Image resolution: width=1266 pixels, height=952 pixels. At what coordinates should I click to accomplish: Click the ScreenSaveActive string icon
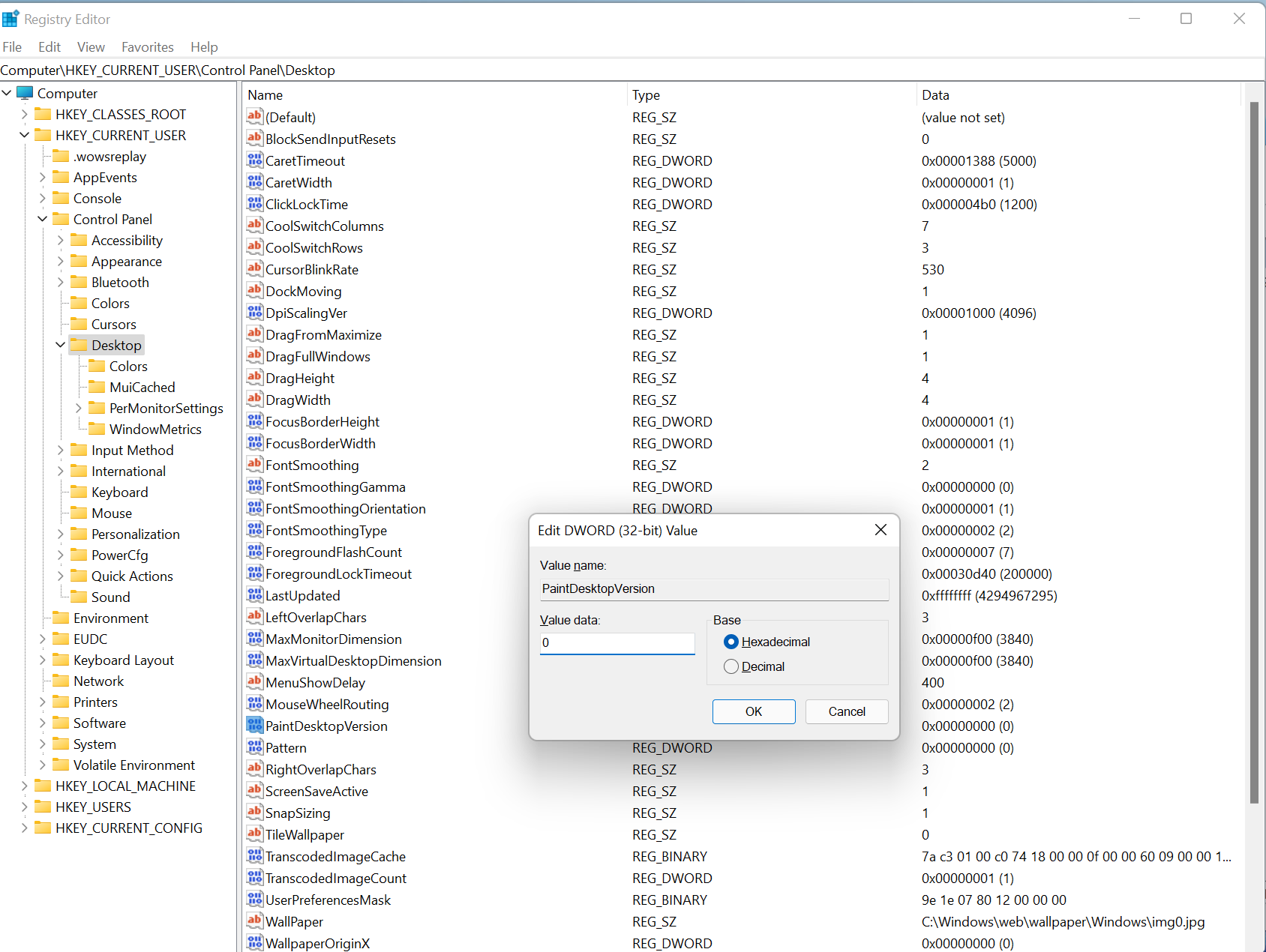[x=255, y=790]
